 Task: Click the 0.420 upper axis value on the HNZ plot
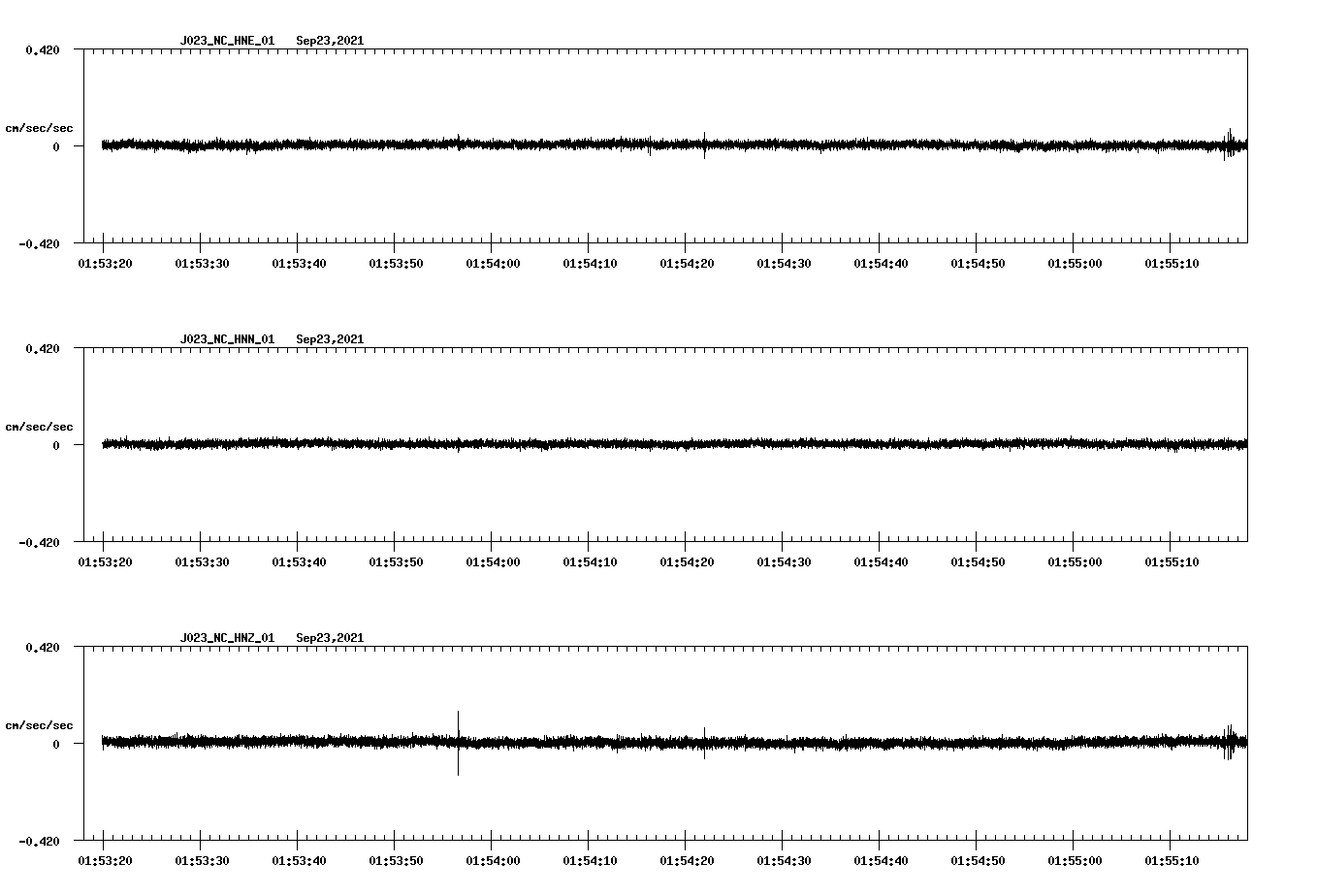43,647
